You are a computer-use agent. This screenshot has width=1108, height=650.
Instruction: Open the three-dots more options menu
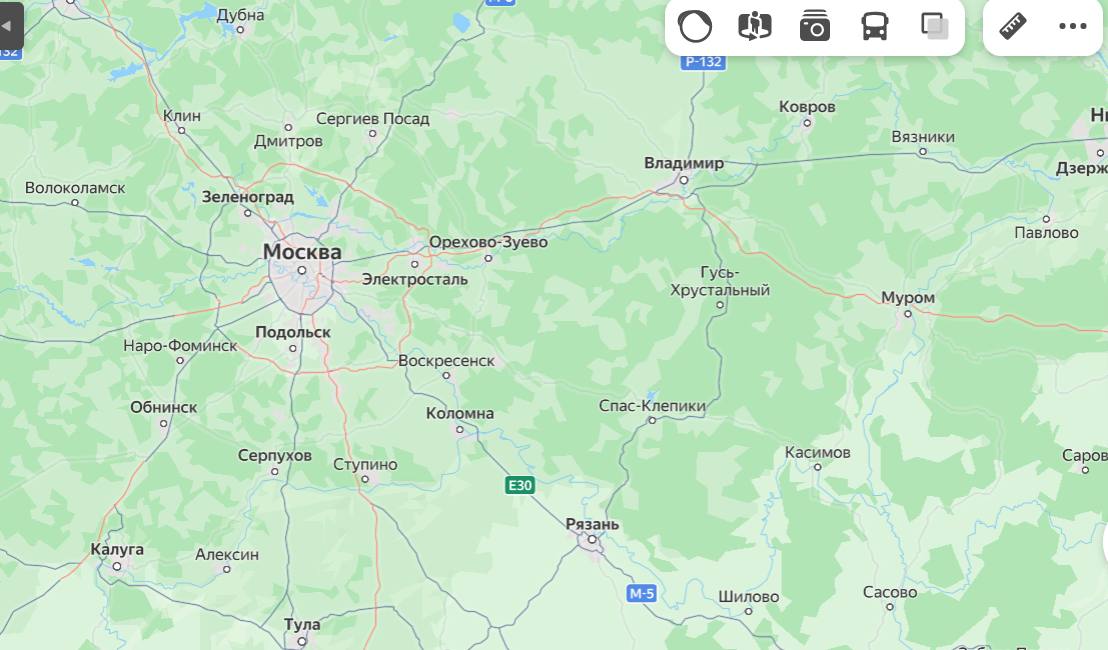(x=1073, y=27)
